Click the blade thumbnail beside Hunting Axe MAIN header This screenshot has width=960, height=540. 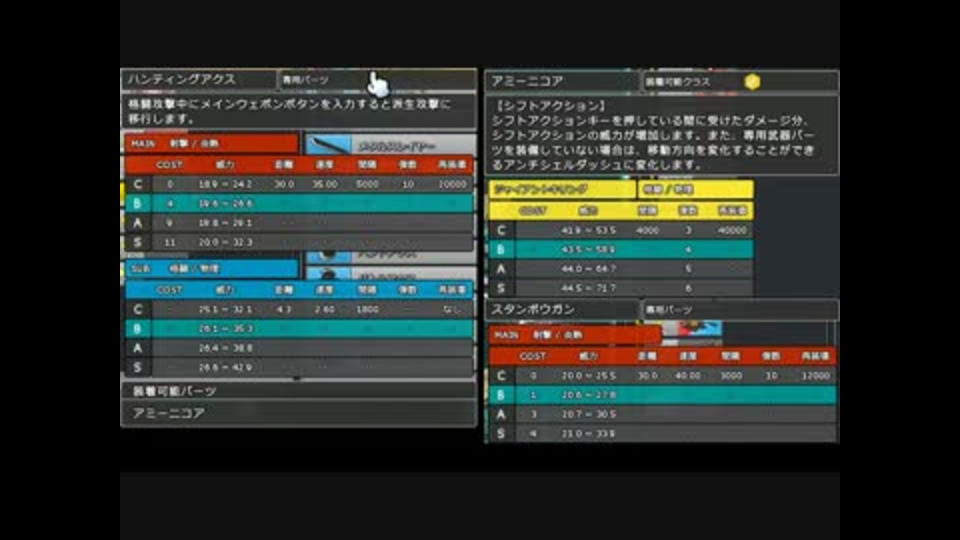point(329,144)
